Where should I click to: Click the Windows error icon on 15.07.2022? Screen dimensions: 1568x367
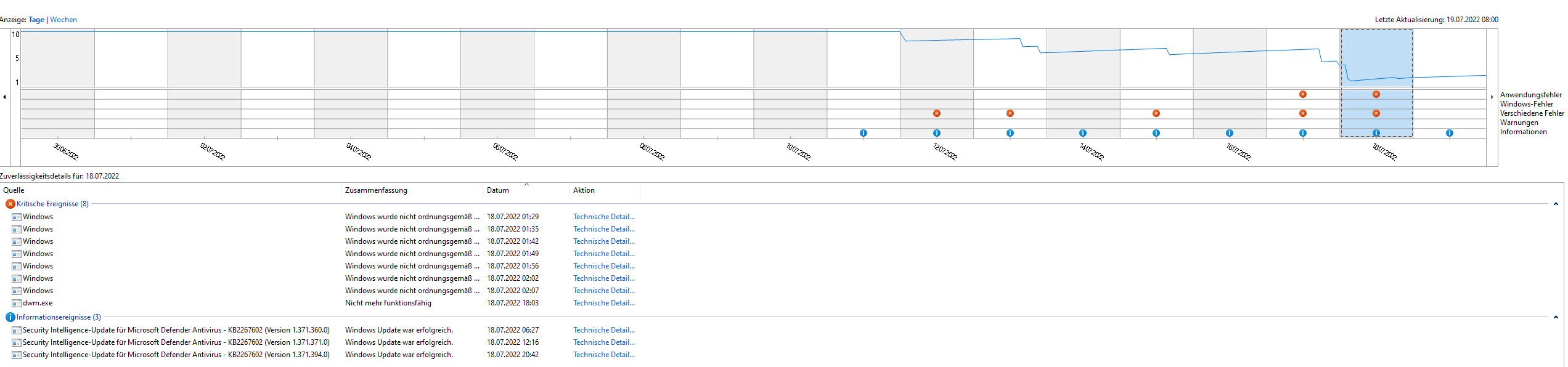(x=1156, y=113)
